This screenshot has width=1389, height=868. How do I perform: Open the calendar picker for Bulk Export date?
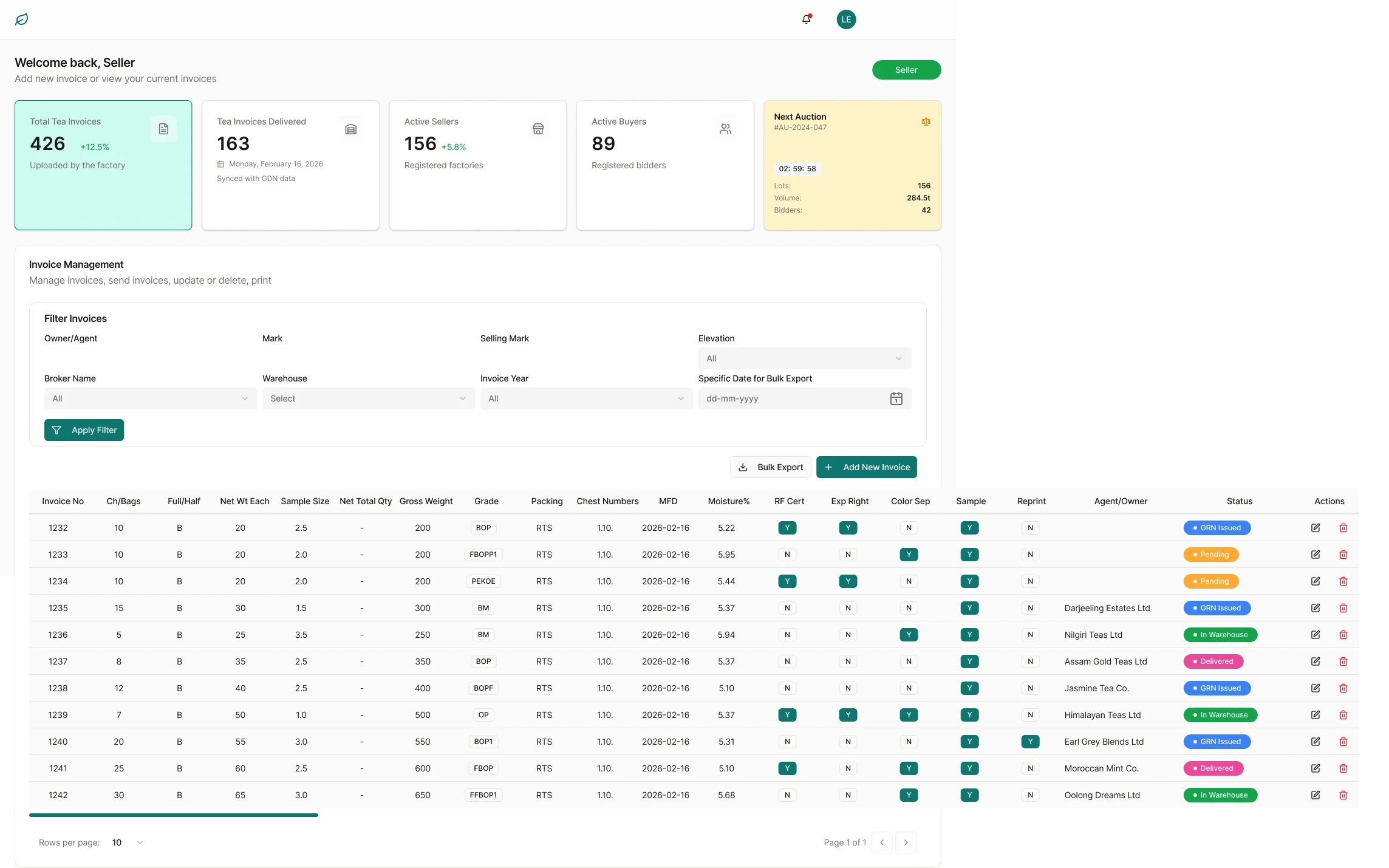896,398
